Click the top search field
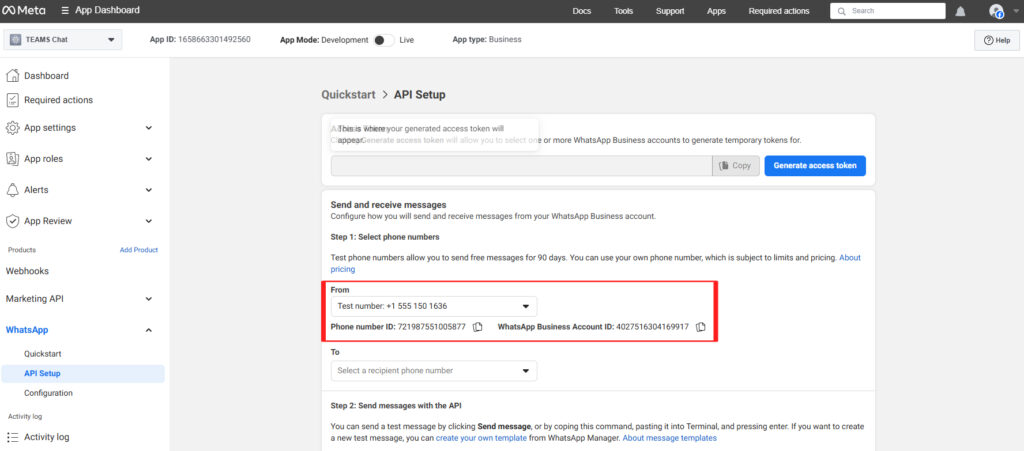 pos(888,11)
